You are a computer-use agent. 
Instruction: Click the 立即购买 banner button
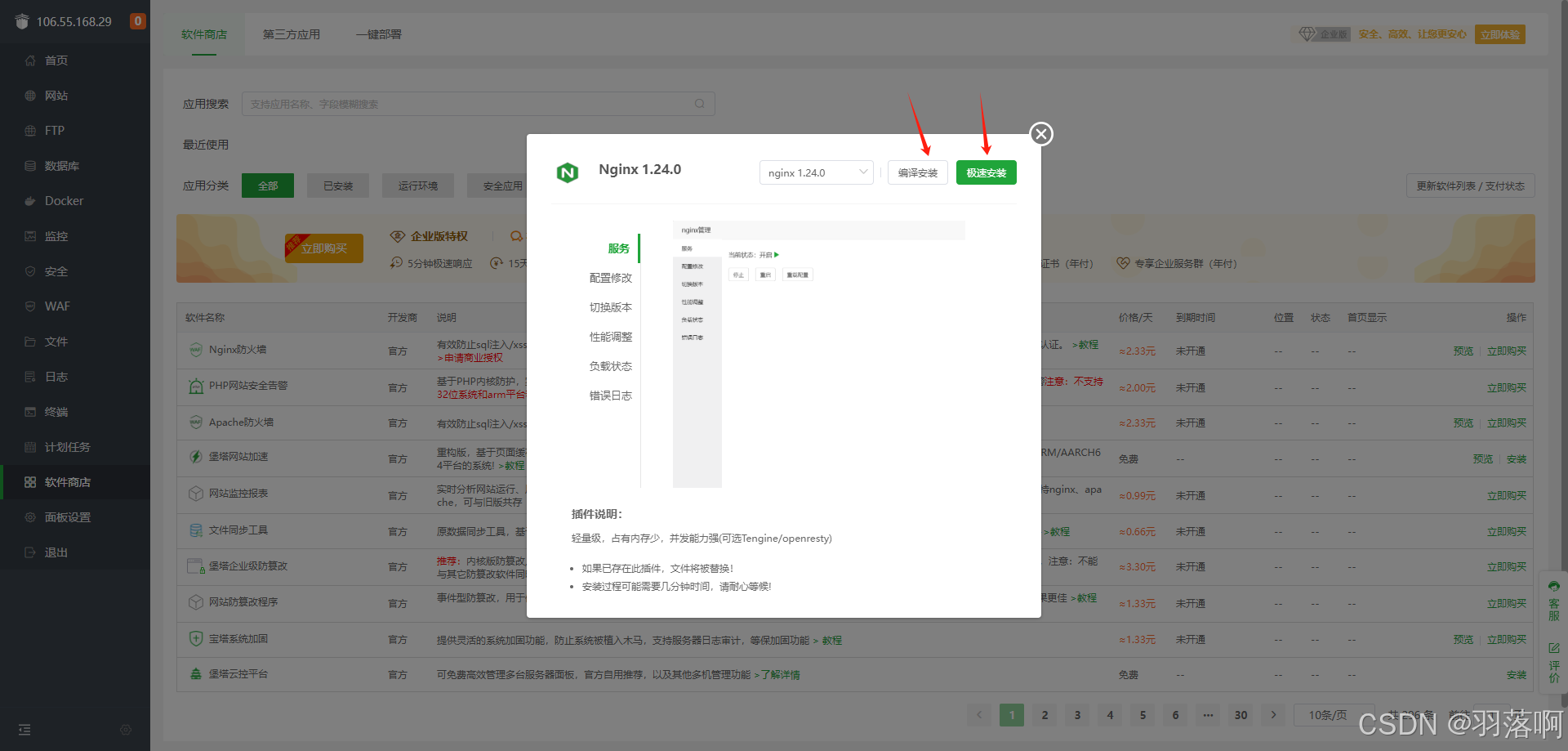pos(324,248)
